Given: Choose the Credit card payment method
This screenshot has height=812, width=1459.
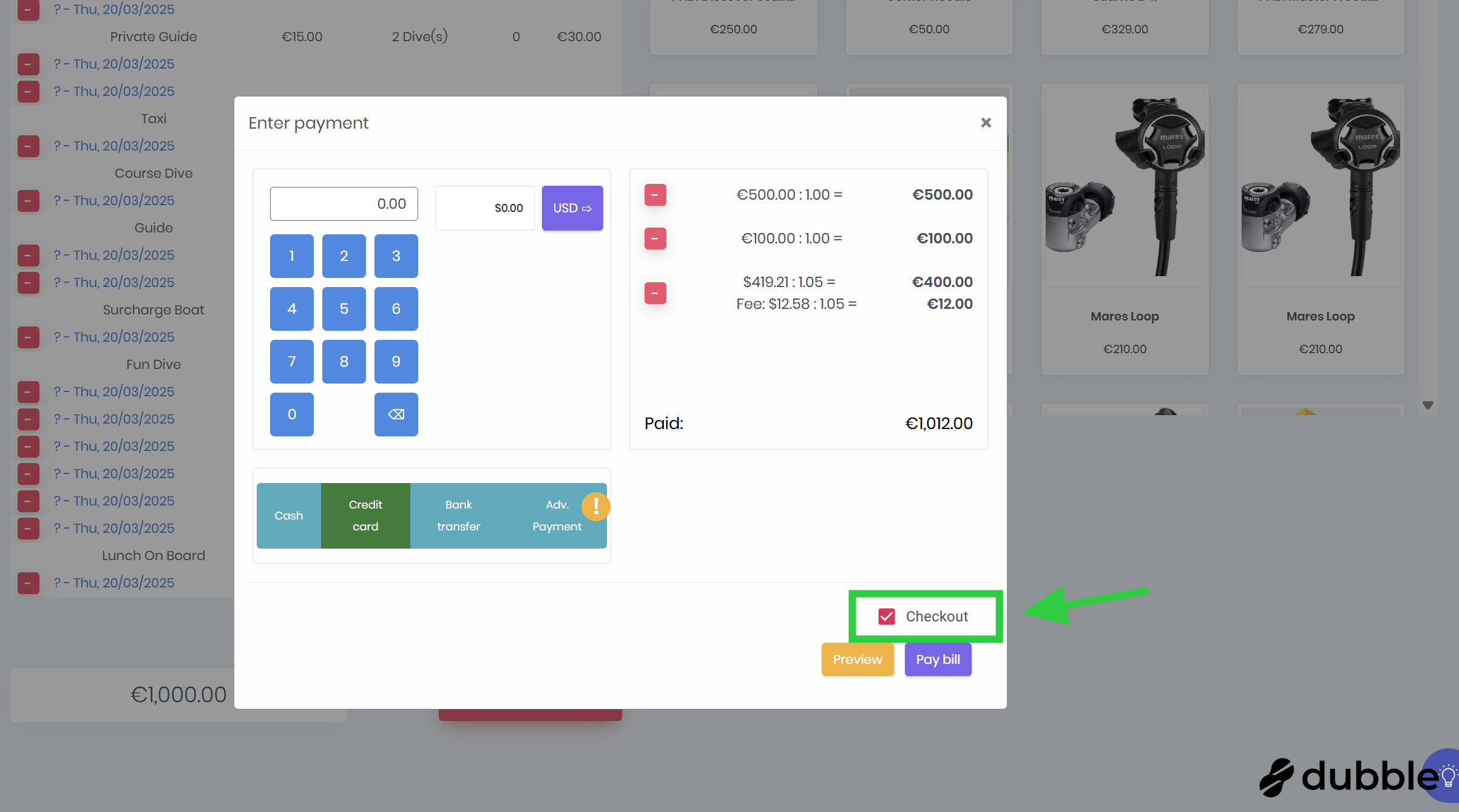Looking at the screenshot, I should (x=365, y=516).
